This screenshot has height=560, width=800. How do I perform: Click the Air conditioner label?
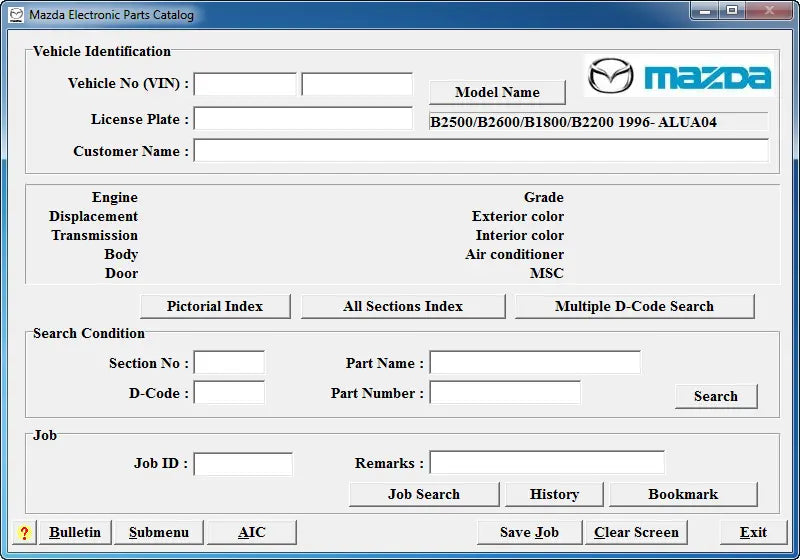click(x=514, y=254)
